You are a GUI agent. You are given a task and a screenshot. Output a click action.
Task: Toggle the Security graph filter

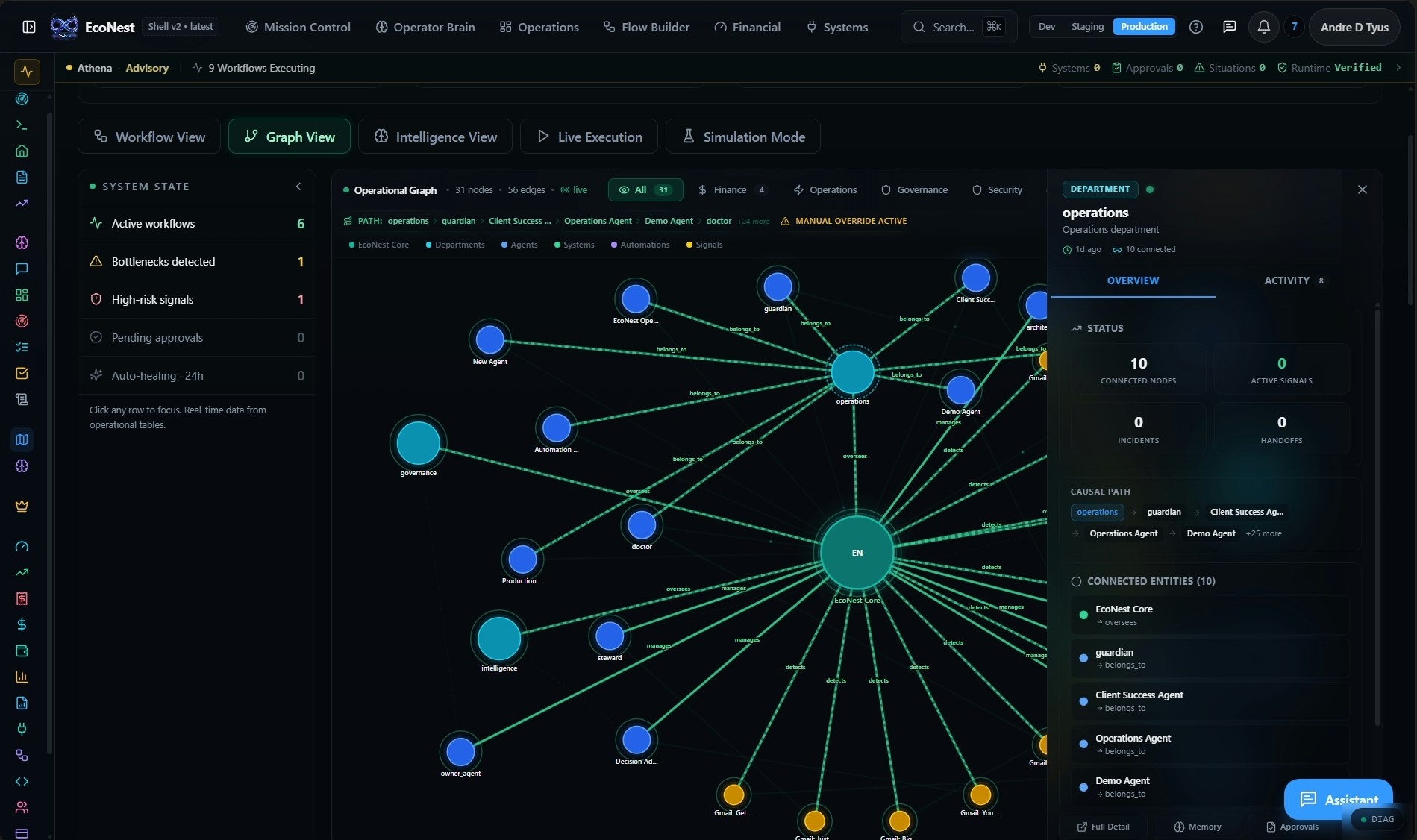tap(997, 190)
